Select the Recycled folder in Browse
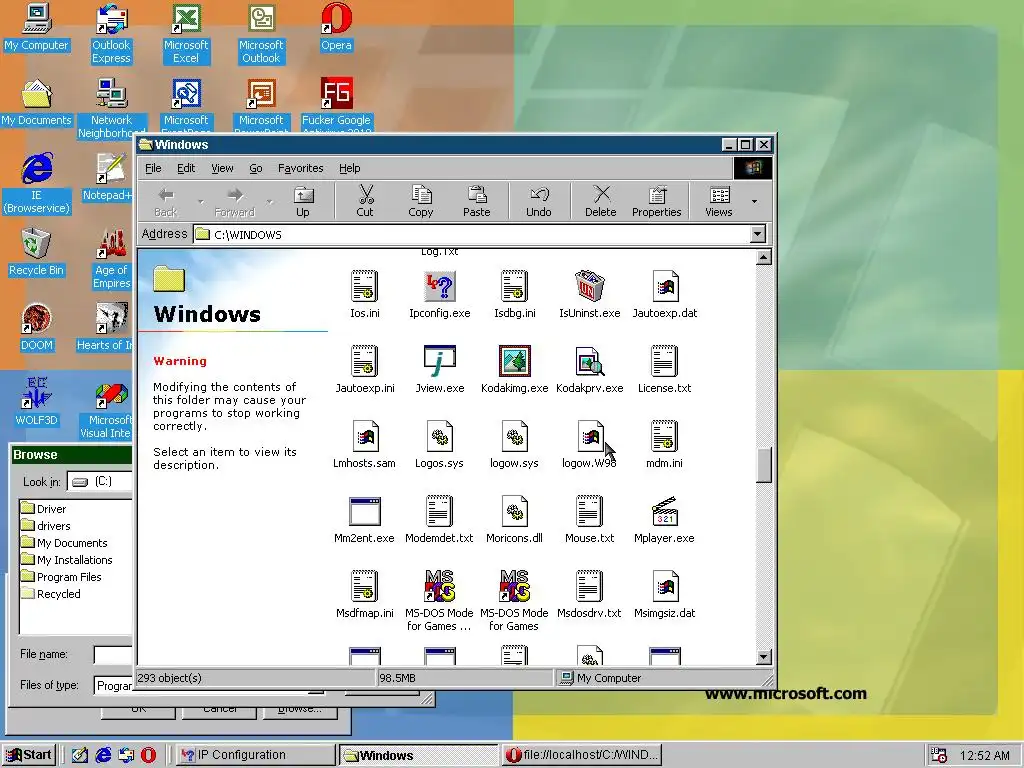This screenshot has width=1024, height=768. pyautogui.click(x=51, y=594)
